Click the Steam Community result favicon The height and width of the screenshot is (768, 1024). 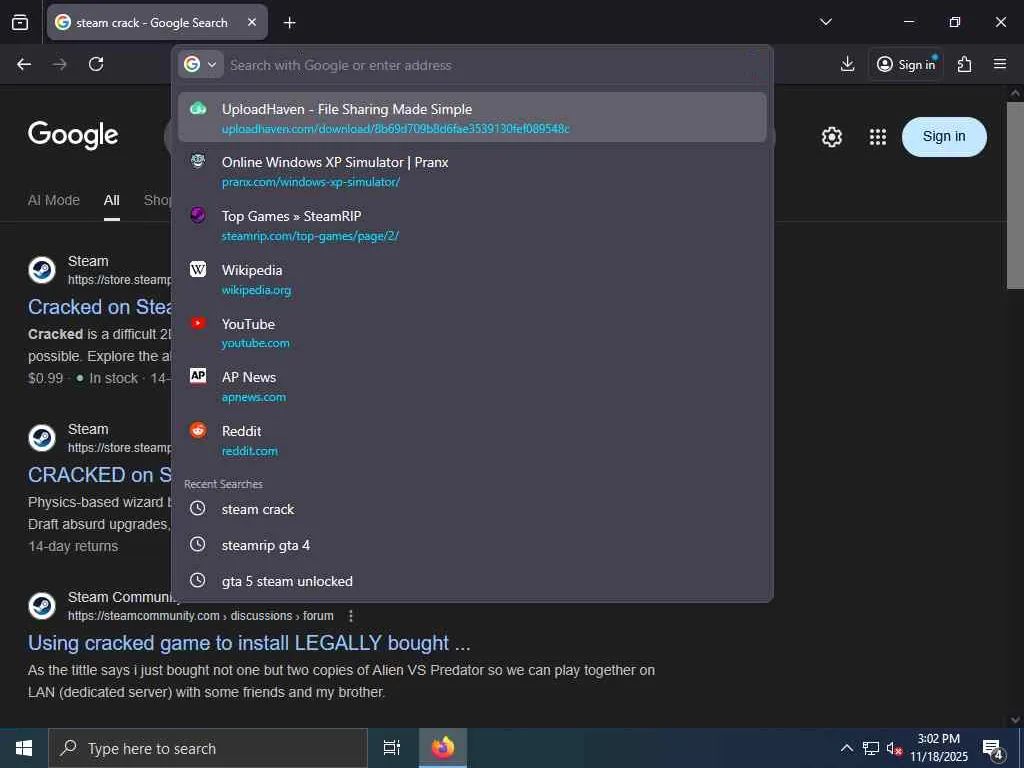tap(42, 605)
